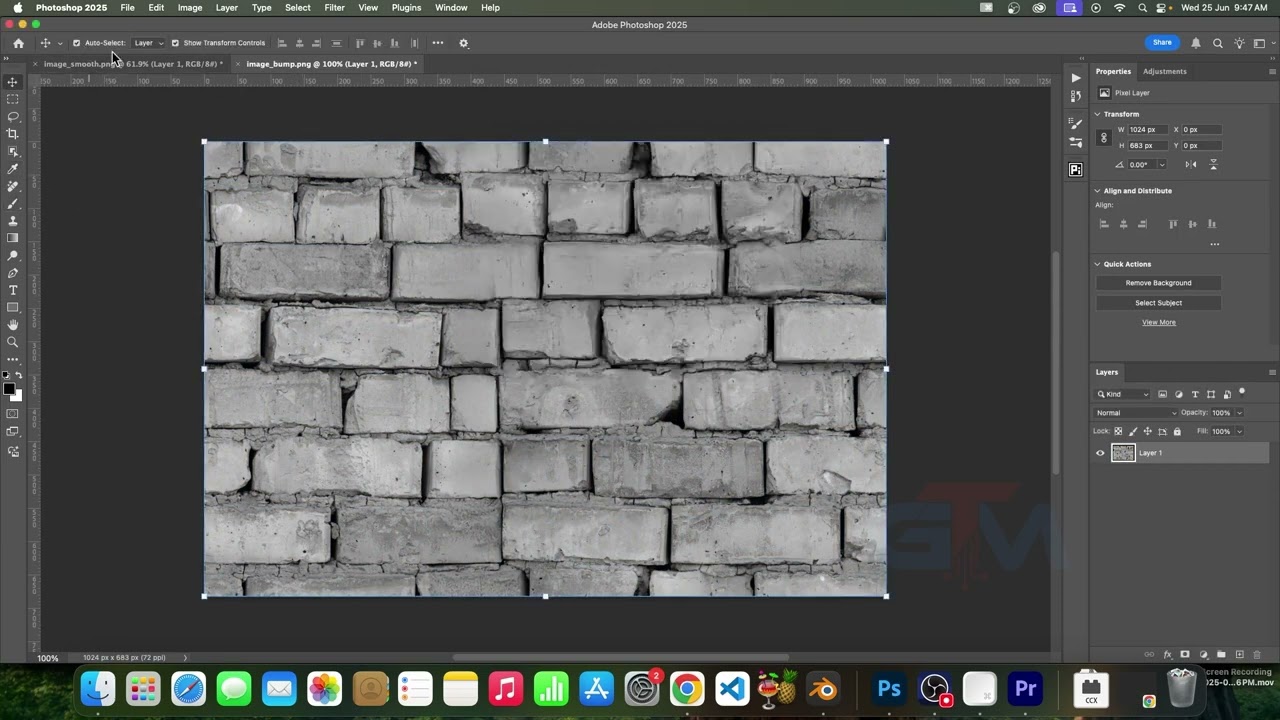Open Blender from the Dock
The width and height of the screenshot is (1280, 720).
tap(823, 689)
